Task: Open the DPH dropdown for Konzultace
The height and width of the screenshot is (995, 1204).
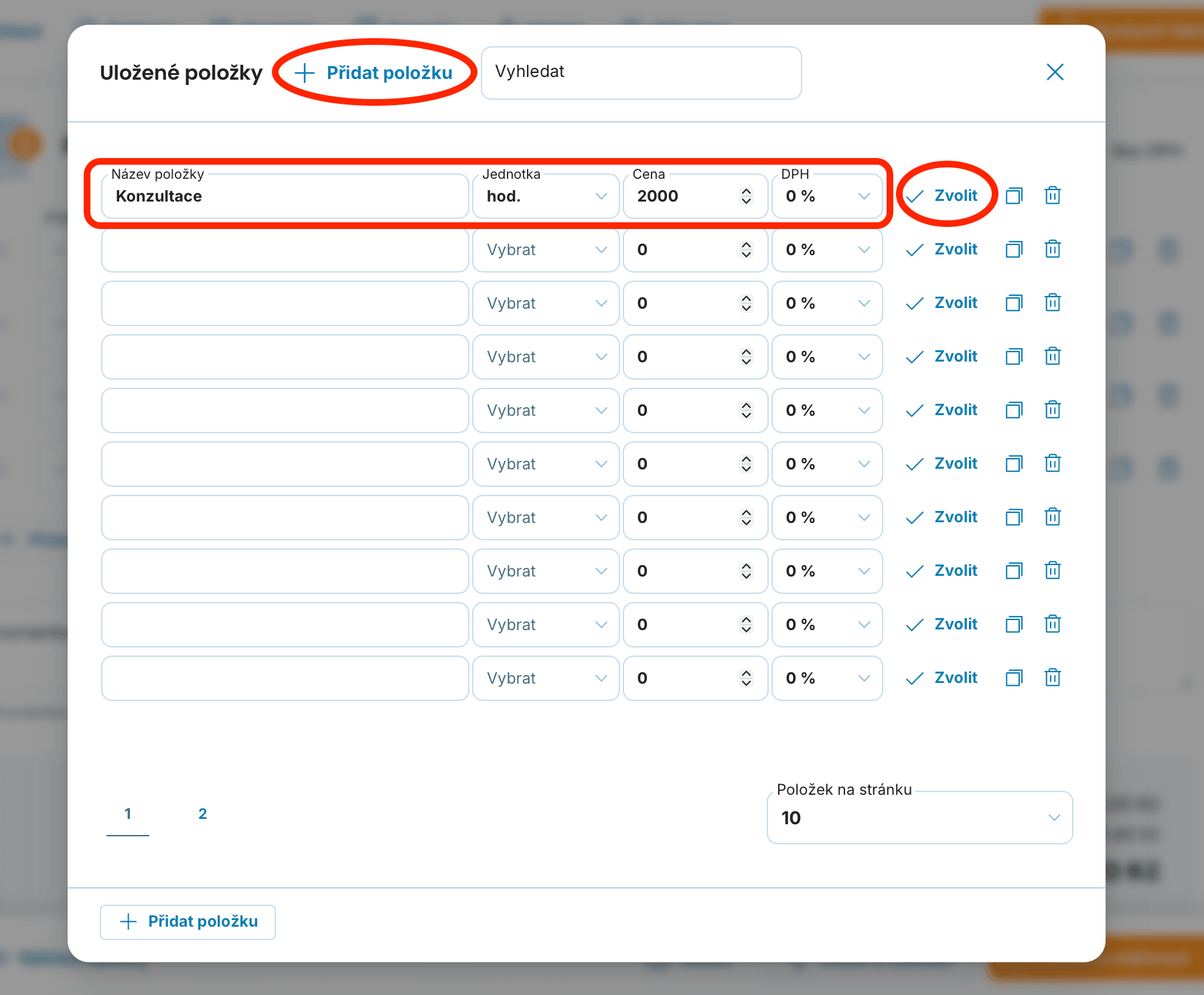Action: (827, 196)
